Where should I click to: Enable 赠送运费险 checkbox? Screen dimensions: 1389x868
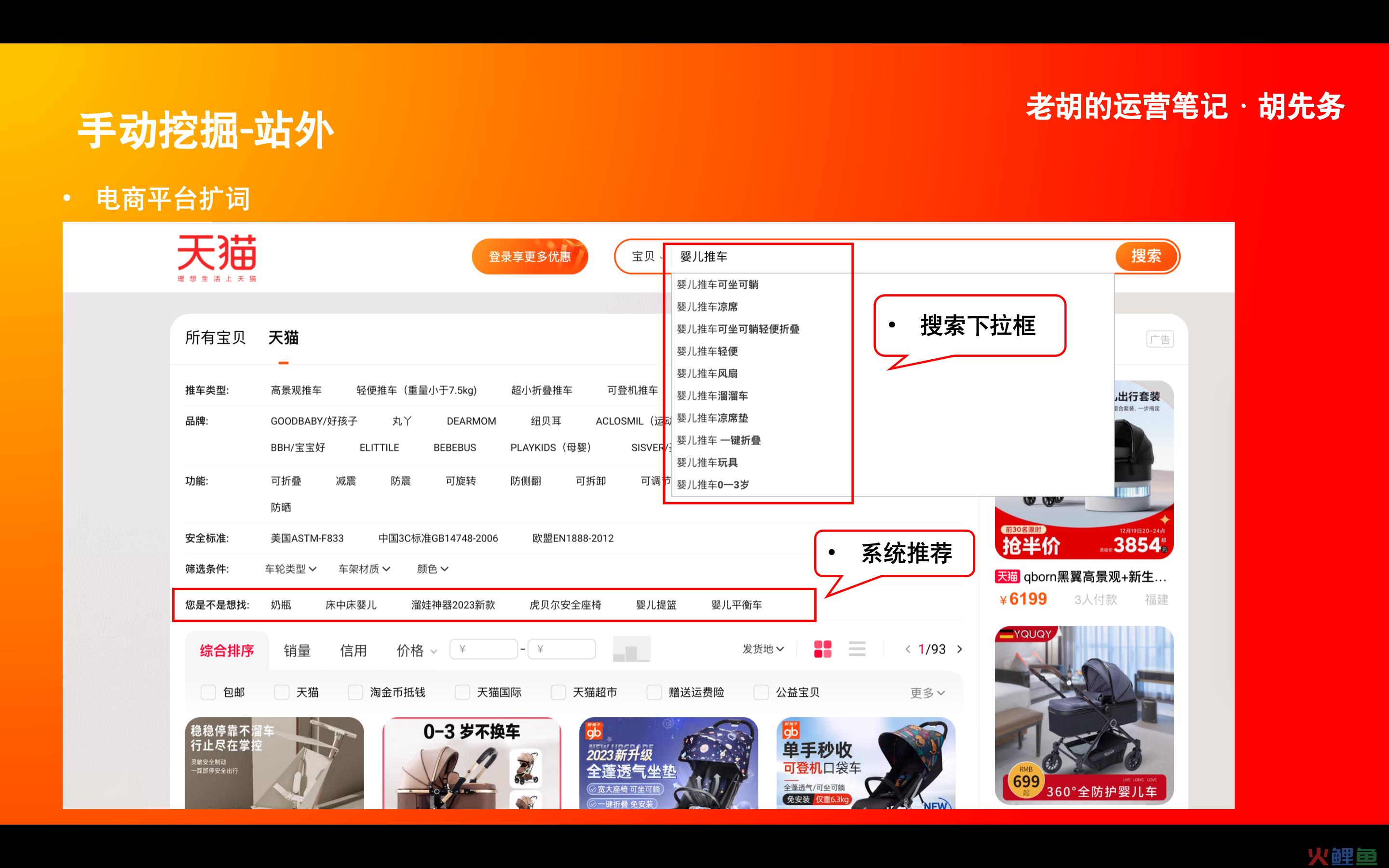(x=654, y=692)
